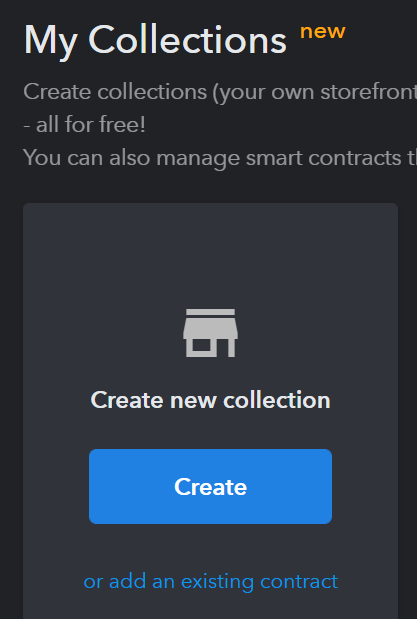Click the "Create new collection" card title
This screenshot has width=417, height=619.
[x=210, y=400]
